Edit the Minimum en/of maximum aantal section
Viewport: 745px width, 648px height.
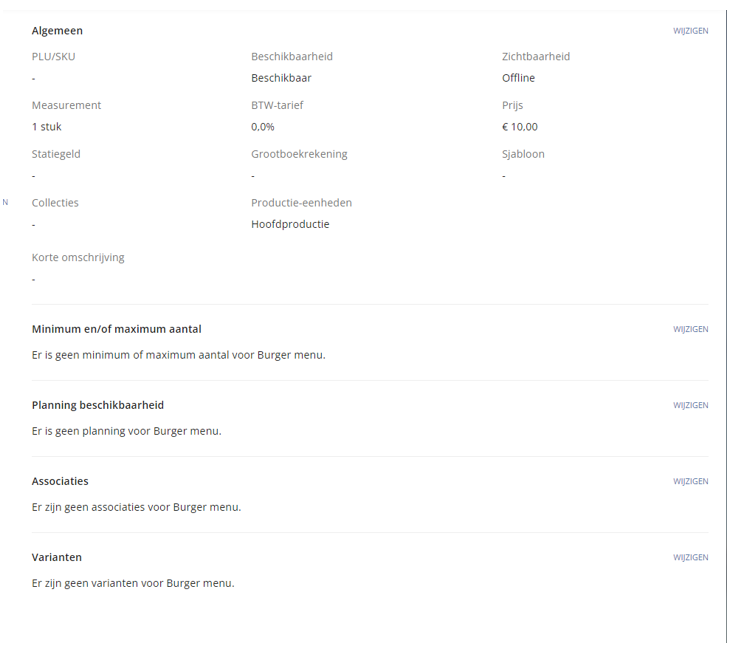pyautogui.click(x=690, y=329)
